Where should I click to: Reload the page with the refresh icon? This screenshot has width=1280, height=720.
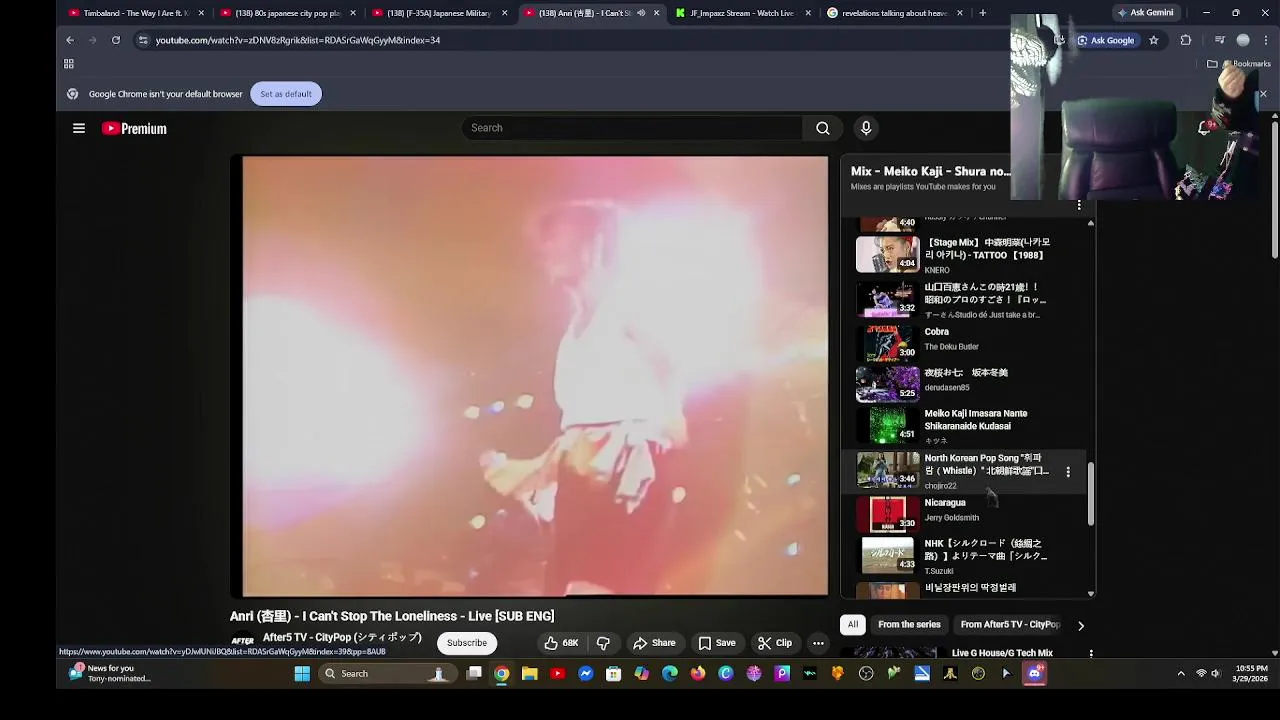(x=116, y=40)
